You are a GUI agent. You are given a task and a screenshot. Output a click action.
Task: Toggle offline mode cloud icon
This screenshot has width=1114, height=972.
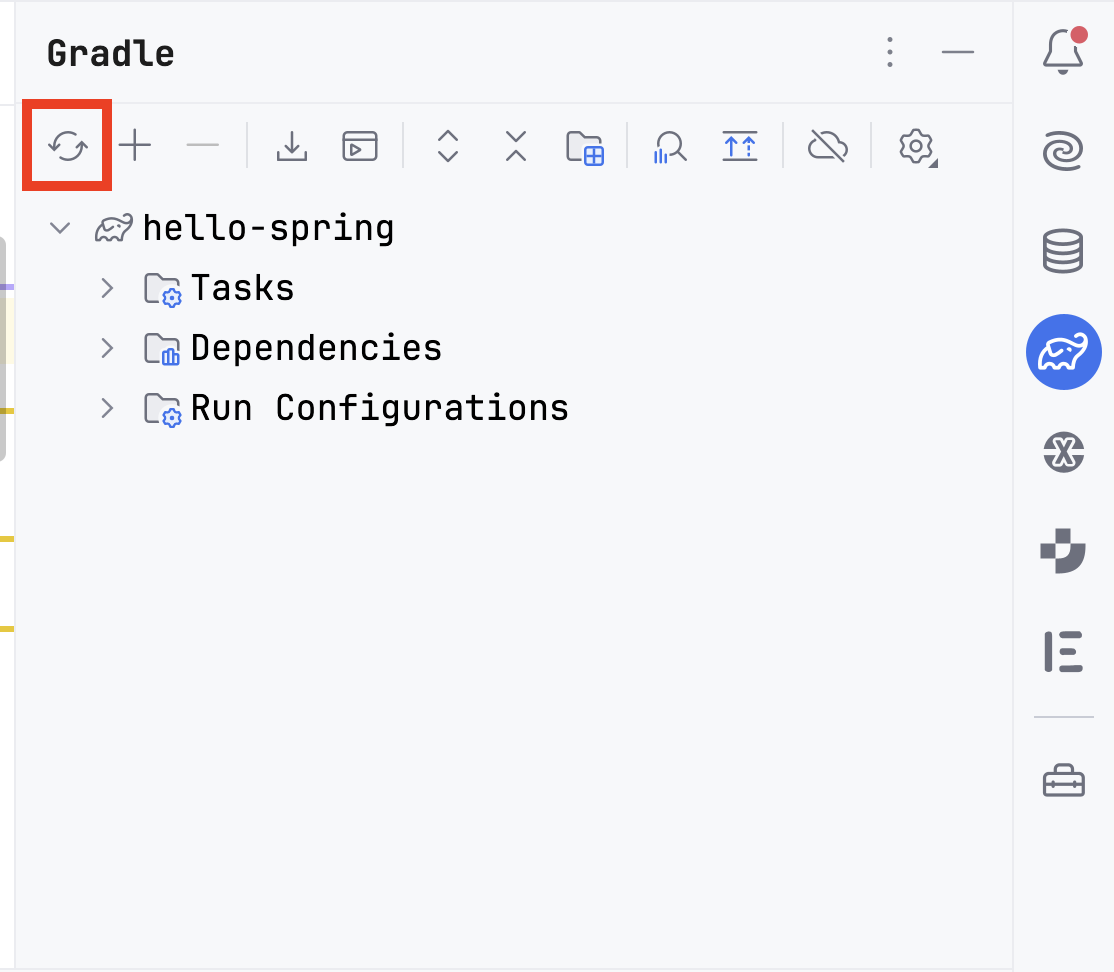pyautogui.click(x=828, y=146)
